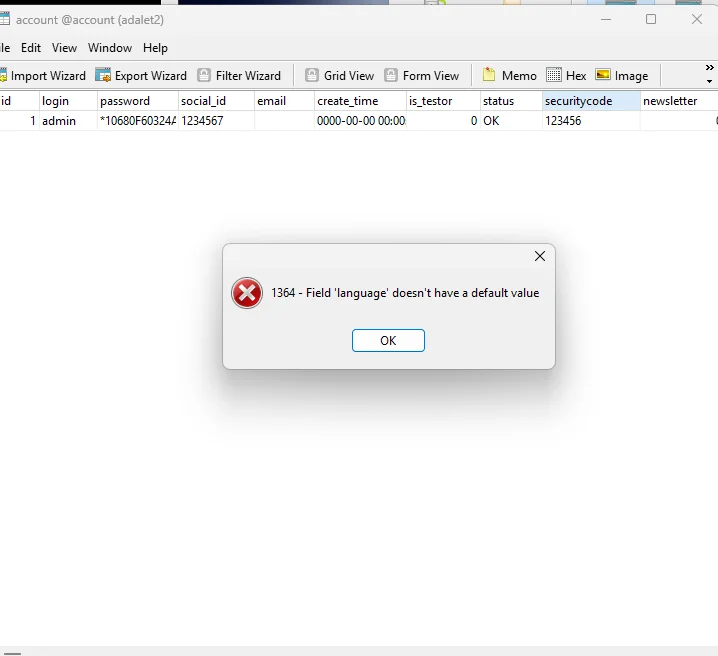
Task: Open the Image viewer
Action: click(621, 75)
